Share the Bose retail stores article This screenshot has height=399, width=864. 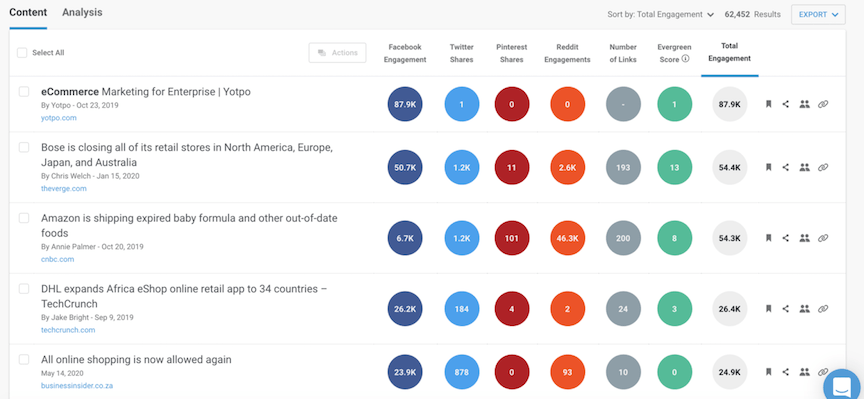point(786,167)
